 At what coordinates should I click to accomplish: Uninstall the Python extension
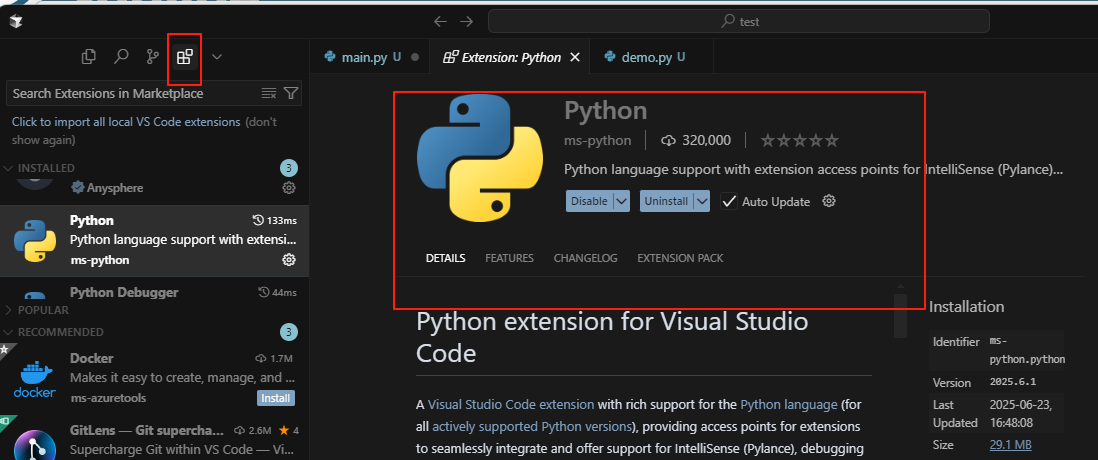pyautogui.click(x=666, y=201)
